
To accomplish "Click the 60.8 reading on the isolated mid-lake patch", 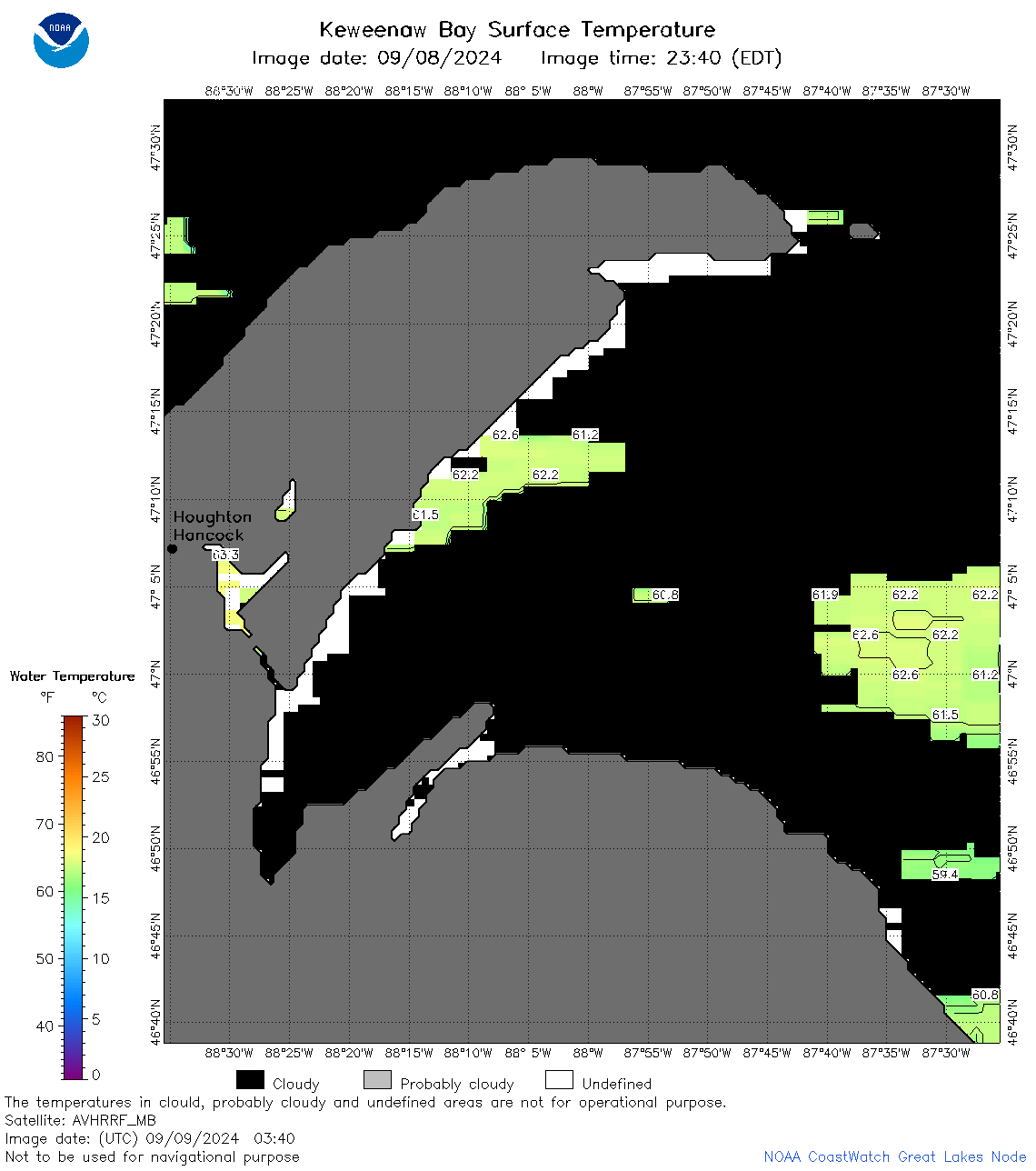I will (665, 595).
